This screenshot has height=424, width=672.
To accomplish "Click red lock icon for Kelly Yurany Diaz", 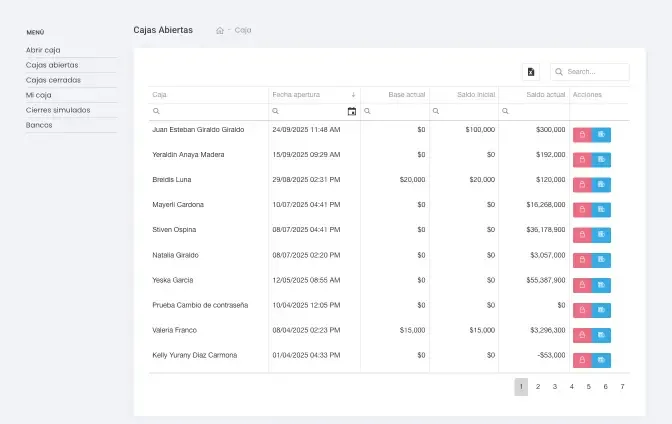I will [581, 360].
